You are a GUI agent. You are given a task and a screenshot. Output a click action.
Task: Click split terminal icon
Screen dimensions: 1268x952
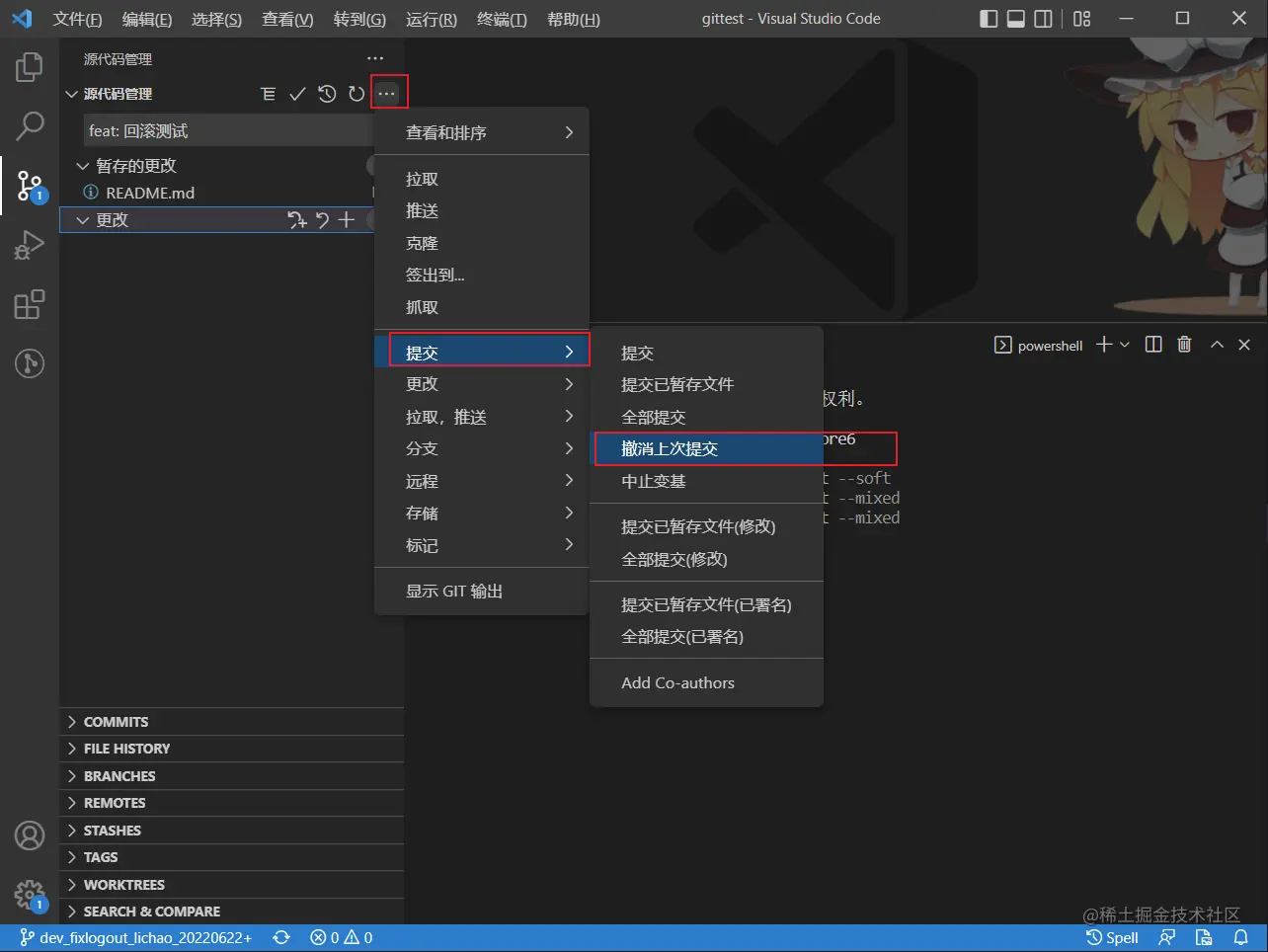1153,345
